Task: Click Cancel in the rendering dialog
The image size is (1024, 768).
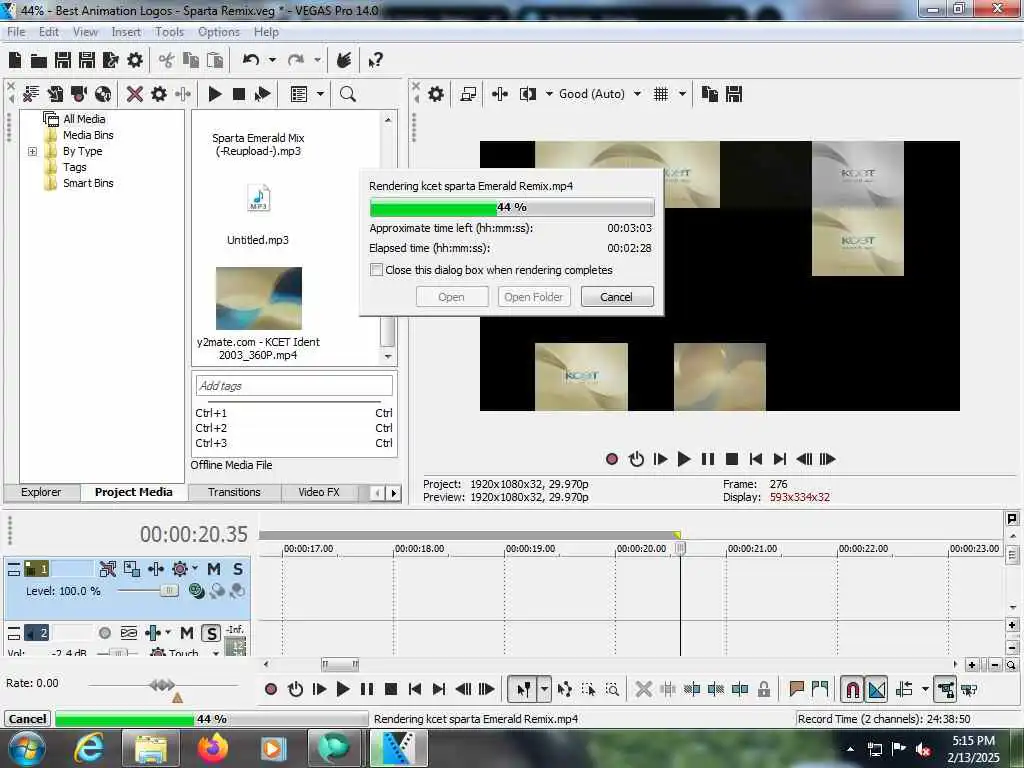Action: [616, 297]
